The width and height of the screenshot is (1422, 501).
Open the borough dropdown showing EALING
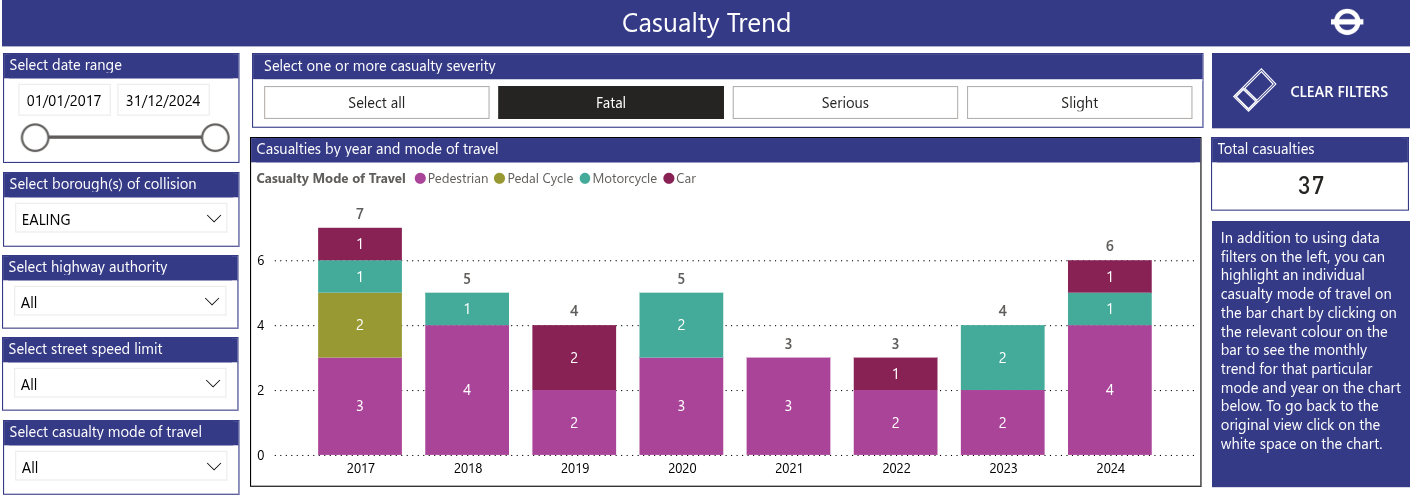coord(121,219)
